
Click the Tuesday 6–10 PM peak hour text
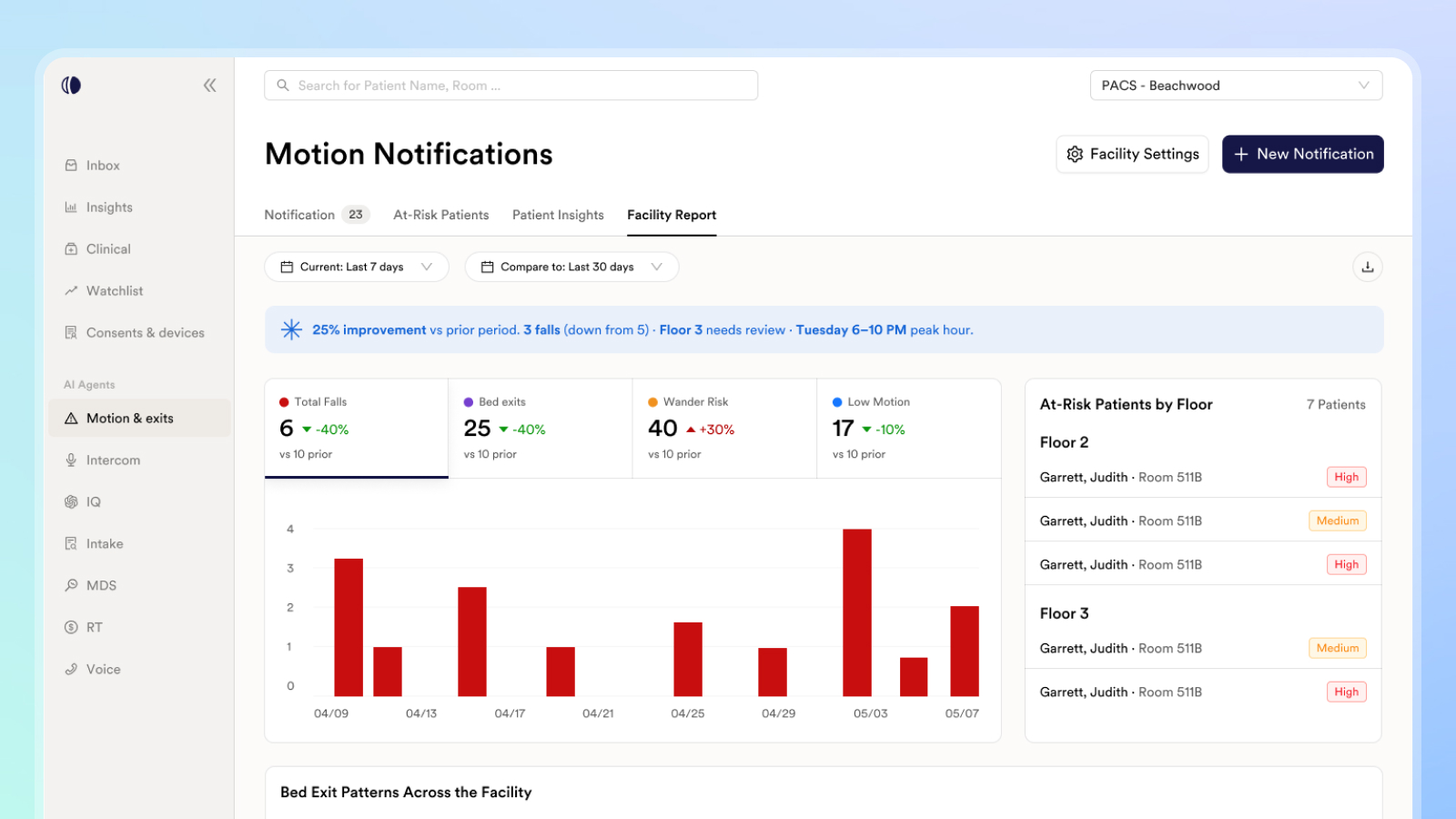click(x=884, y=329)
